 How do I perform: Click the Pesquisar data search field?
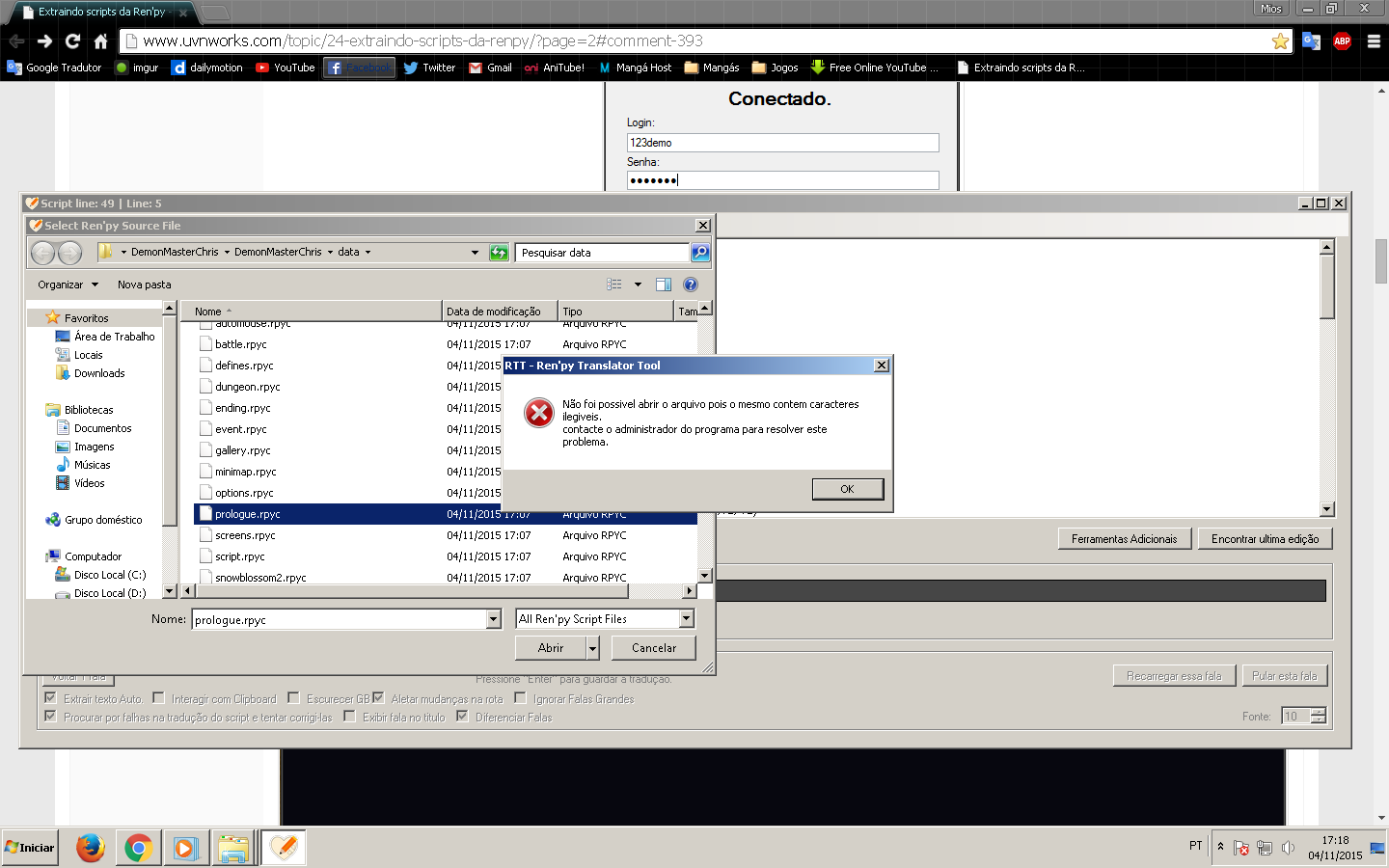[603, 253]
